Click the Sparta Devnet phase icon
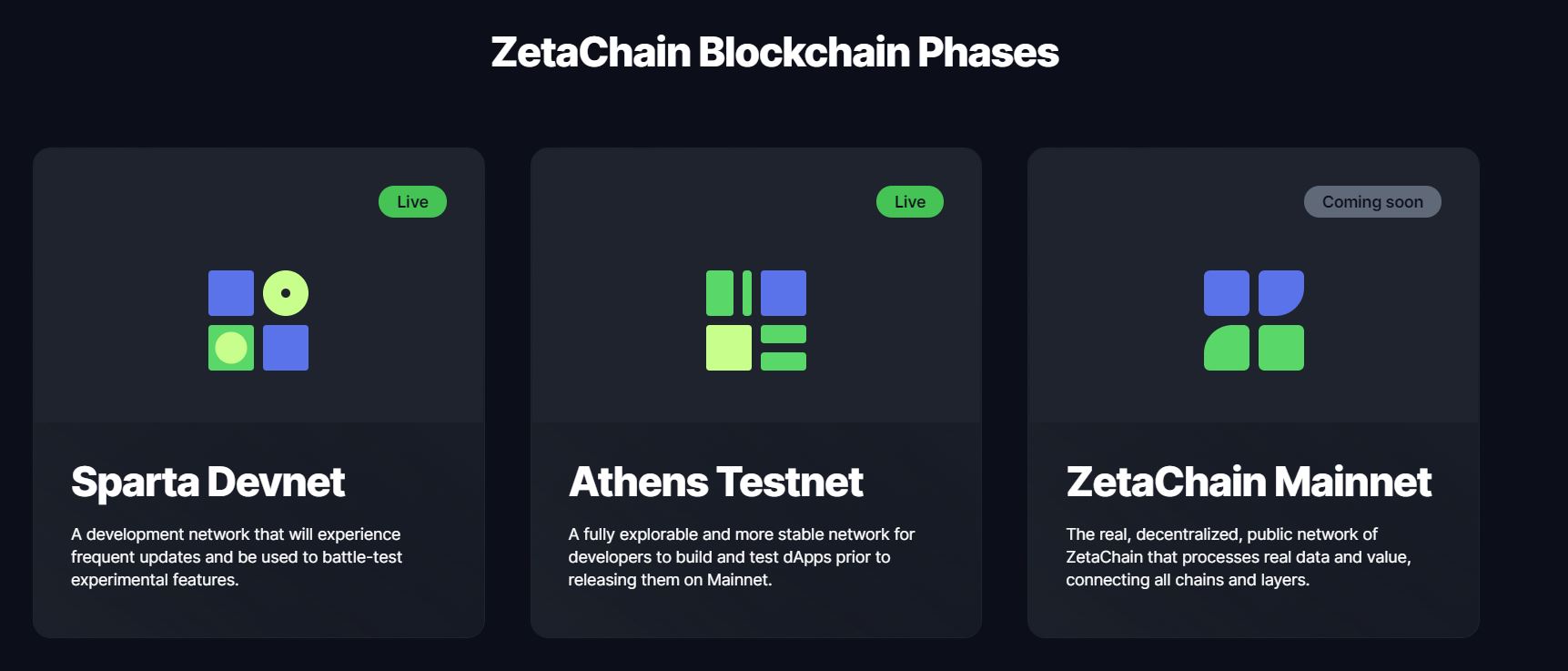The width and height of the screenshot is (1568, 671). click(x=258, y=320)
